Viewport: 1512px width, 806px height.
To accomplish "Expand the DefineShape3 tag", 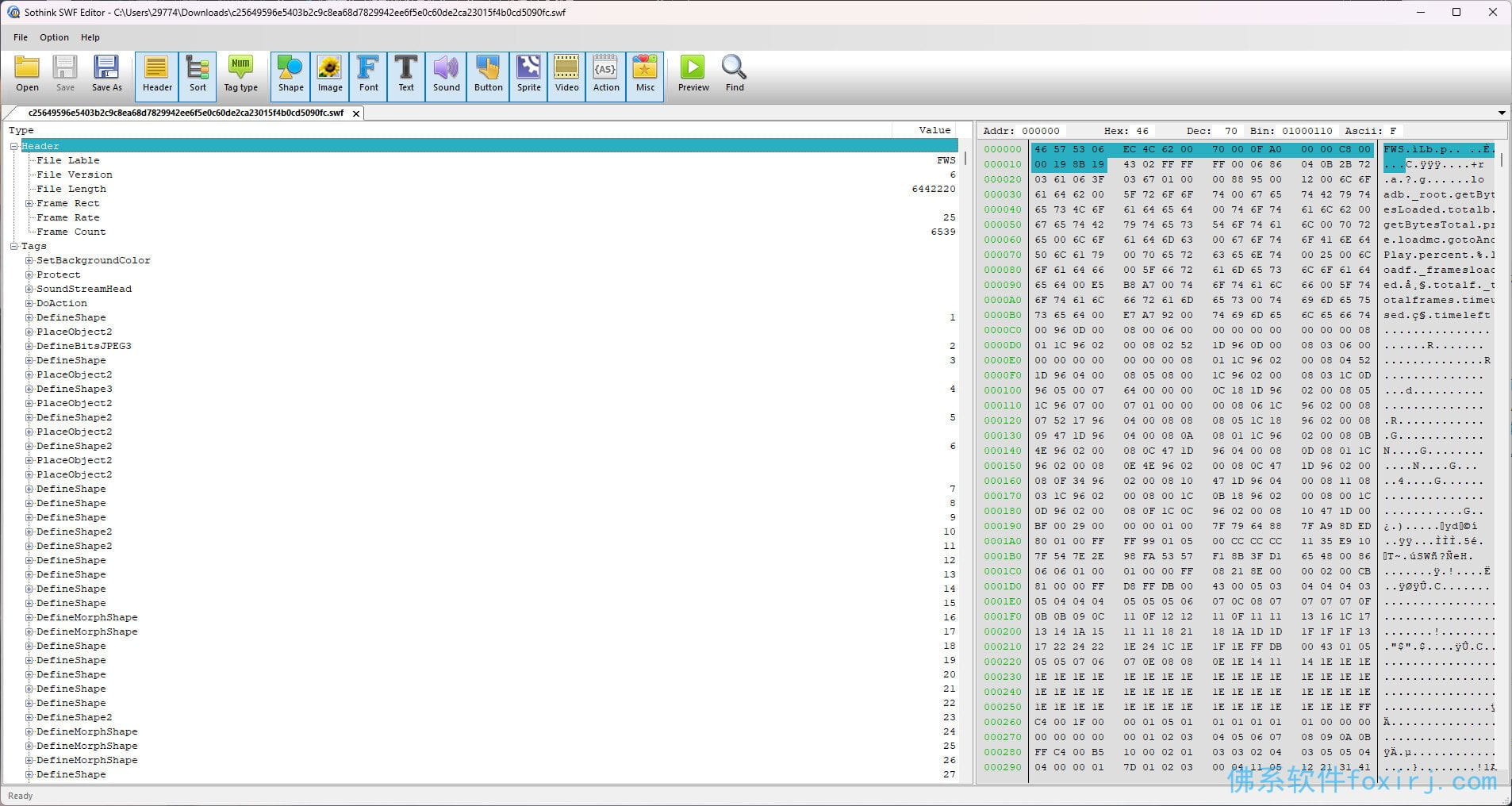I will click(29, 389).
